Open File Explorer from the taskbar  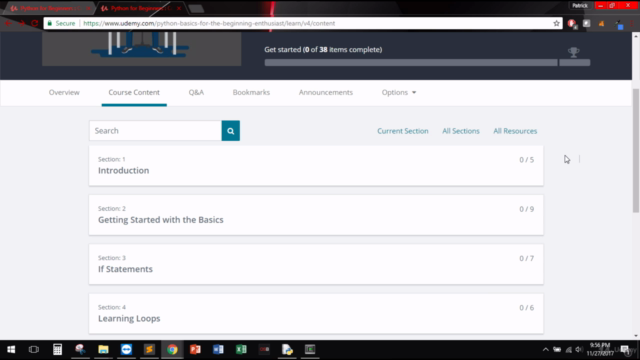point(103,349)
